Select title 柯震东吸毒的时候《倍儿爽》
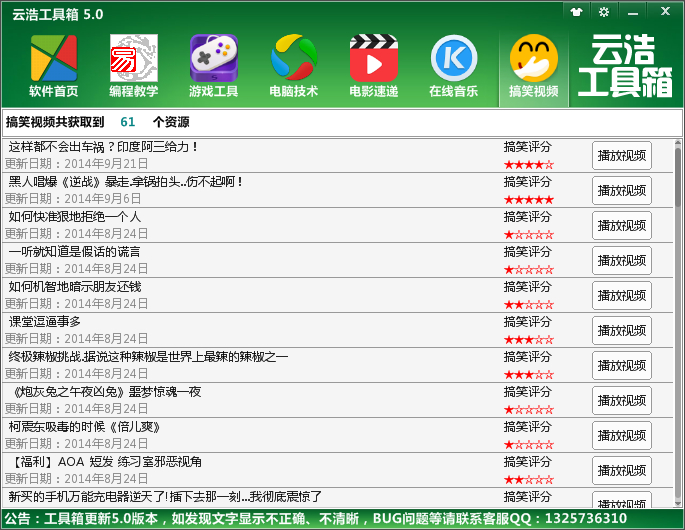This screenshot has width=685, height=530. coord(84,426)
